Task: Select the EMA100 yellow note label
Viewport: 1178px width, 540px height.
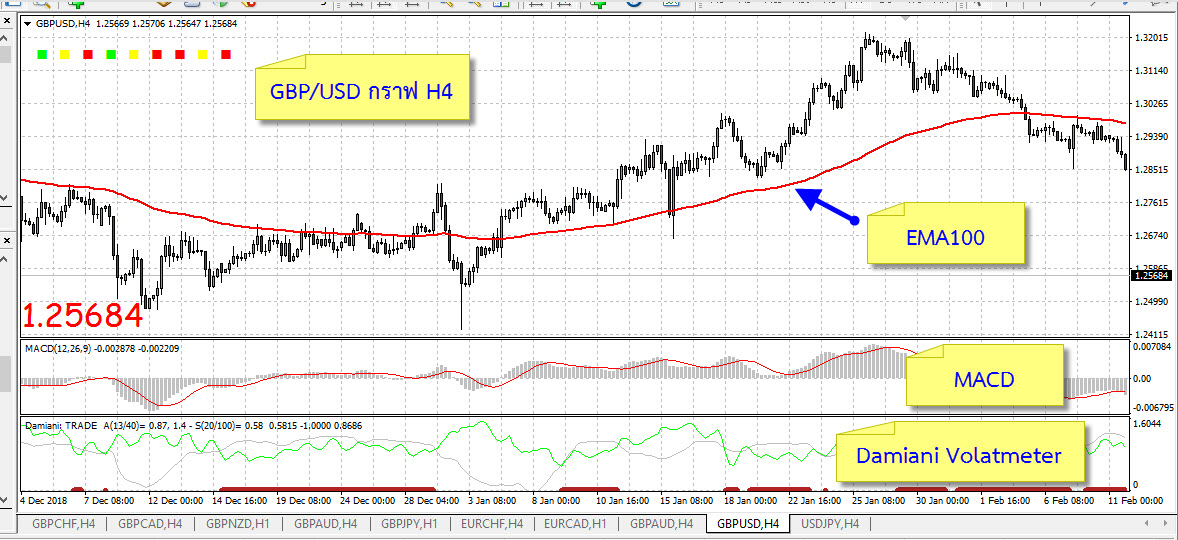Action: pyautogui.click(x=945, y=237)
